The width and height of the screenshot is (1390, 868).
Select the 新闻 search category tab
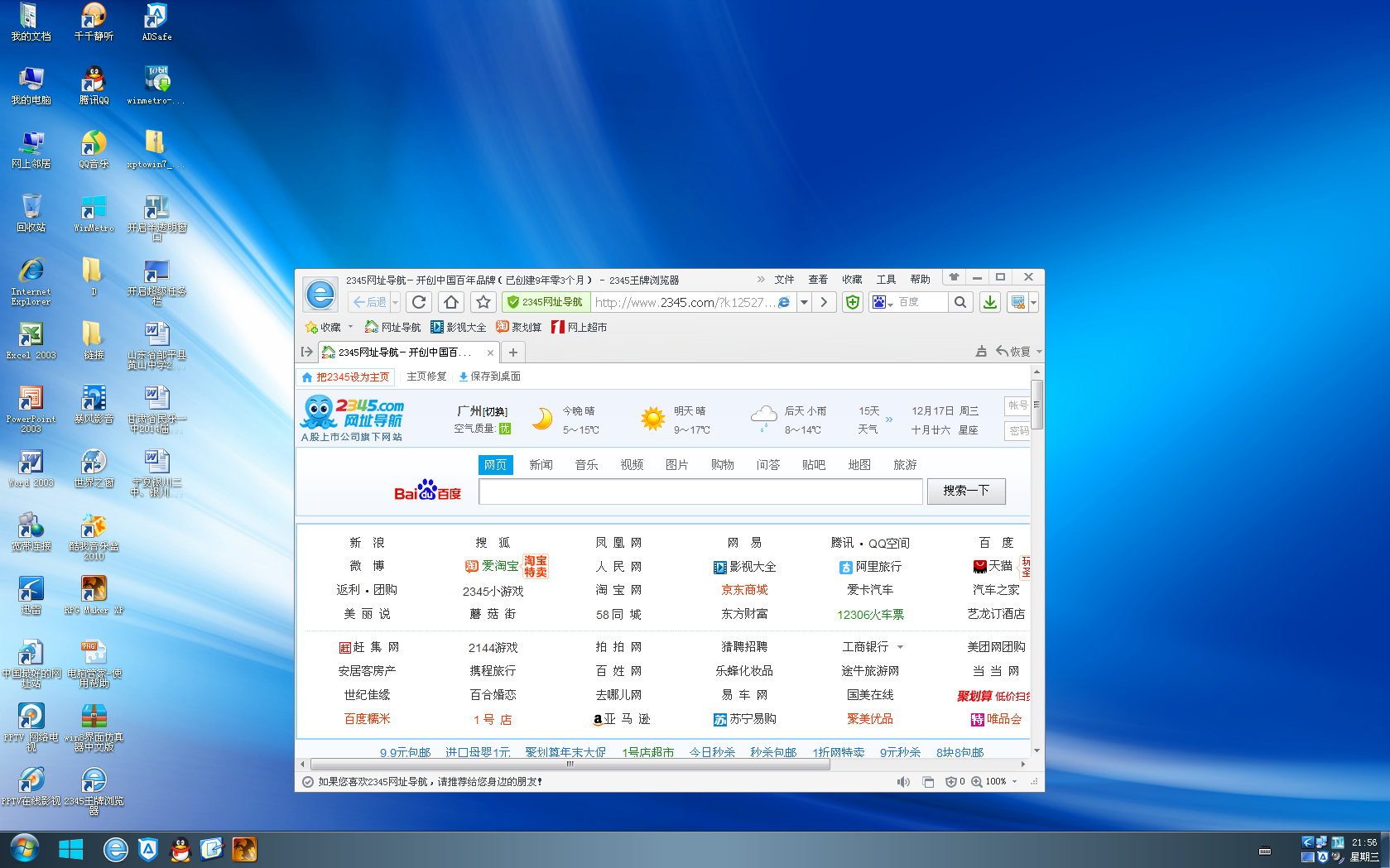(x=541, y=465)
